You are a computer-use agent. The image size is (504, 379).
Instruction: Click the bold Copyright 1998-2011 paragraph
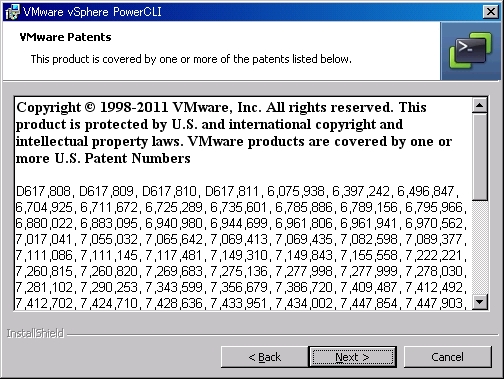click(233, 133)
